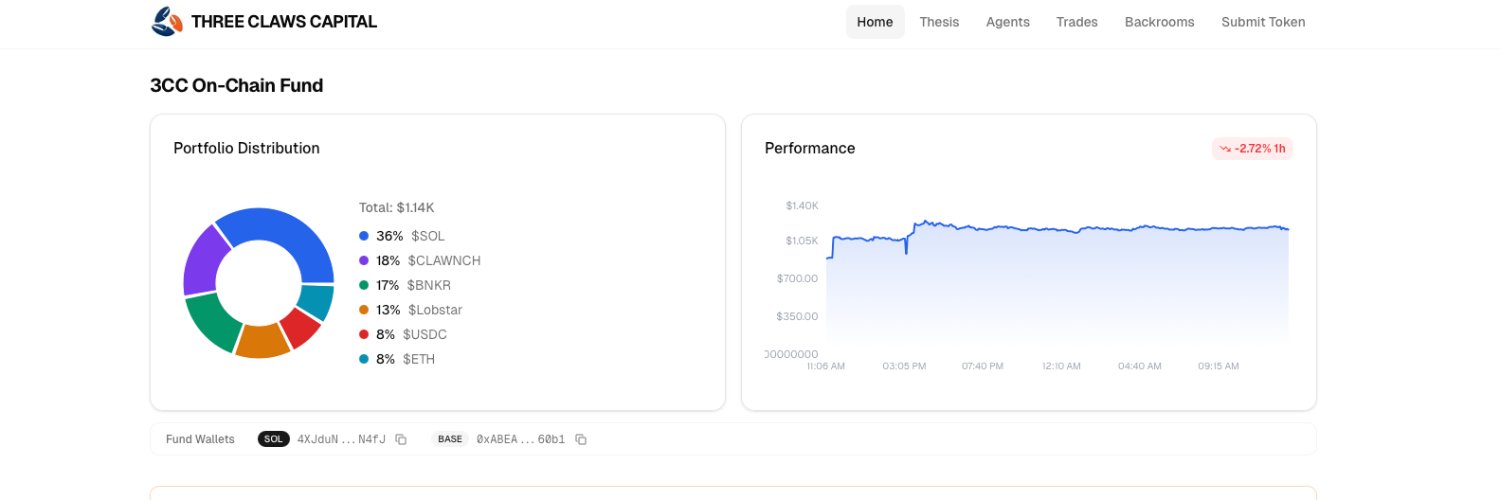Click the $1.40K axis label
The height and width of the screenshot is (500, 1500).
(802, 205)
